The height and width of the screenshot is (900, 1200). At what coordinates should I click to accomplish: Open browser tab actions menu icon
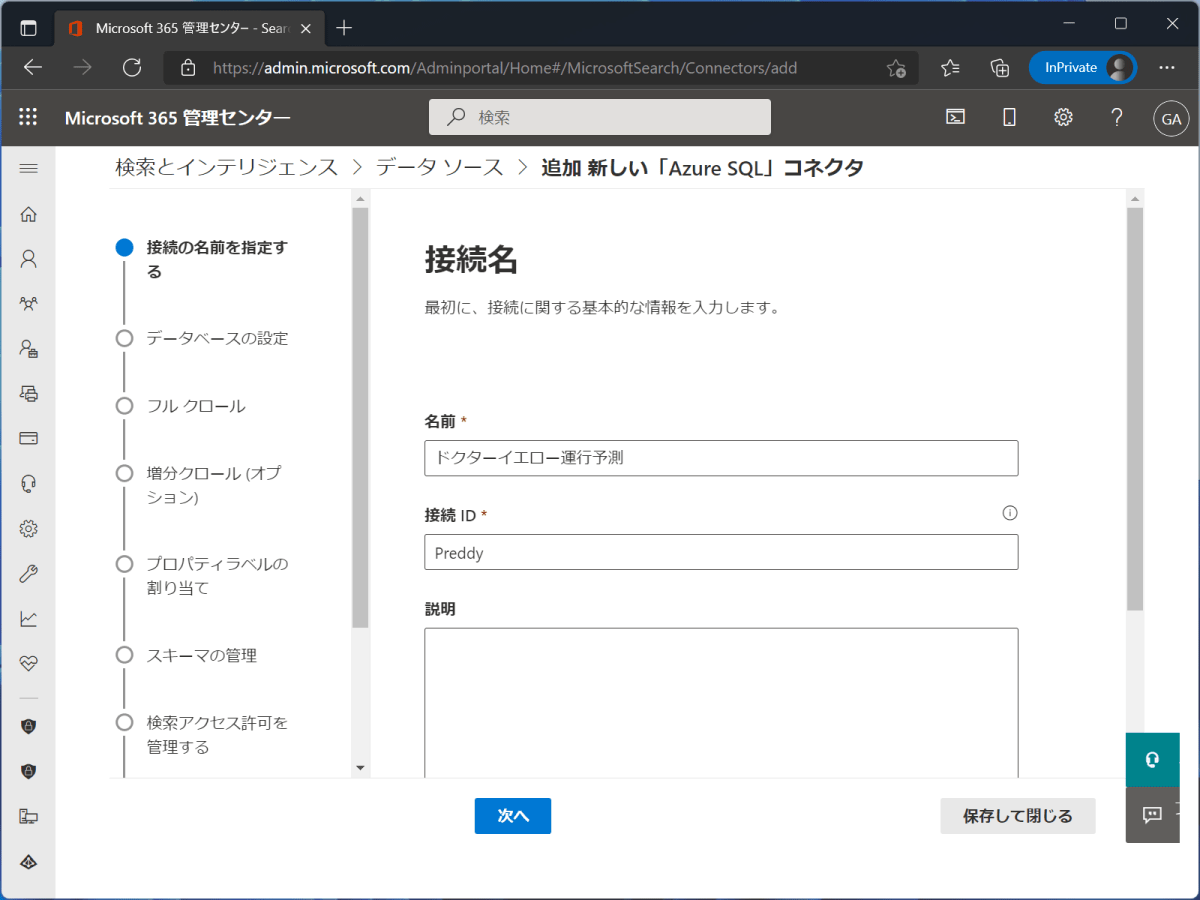pos(28,28)
